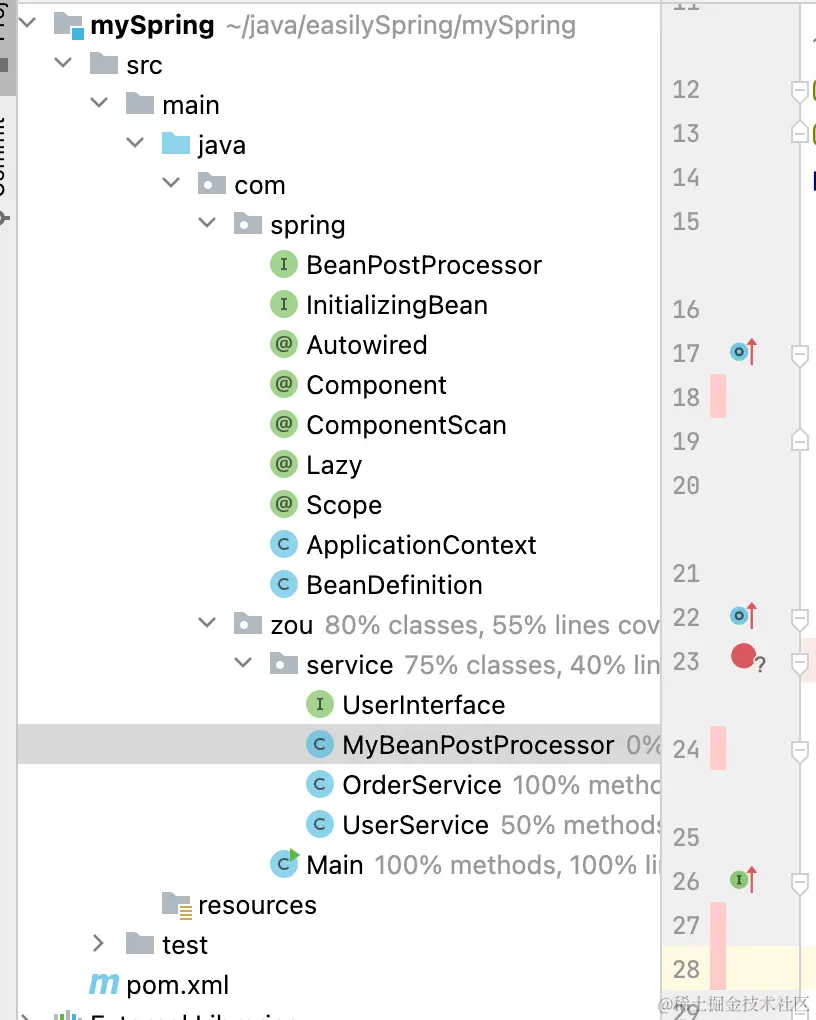This screenshot has width=816, height=1020.
Task: Open the OrderService class
Action: point(421,785)
